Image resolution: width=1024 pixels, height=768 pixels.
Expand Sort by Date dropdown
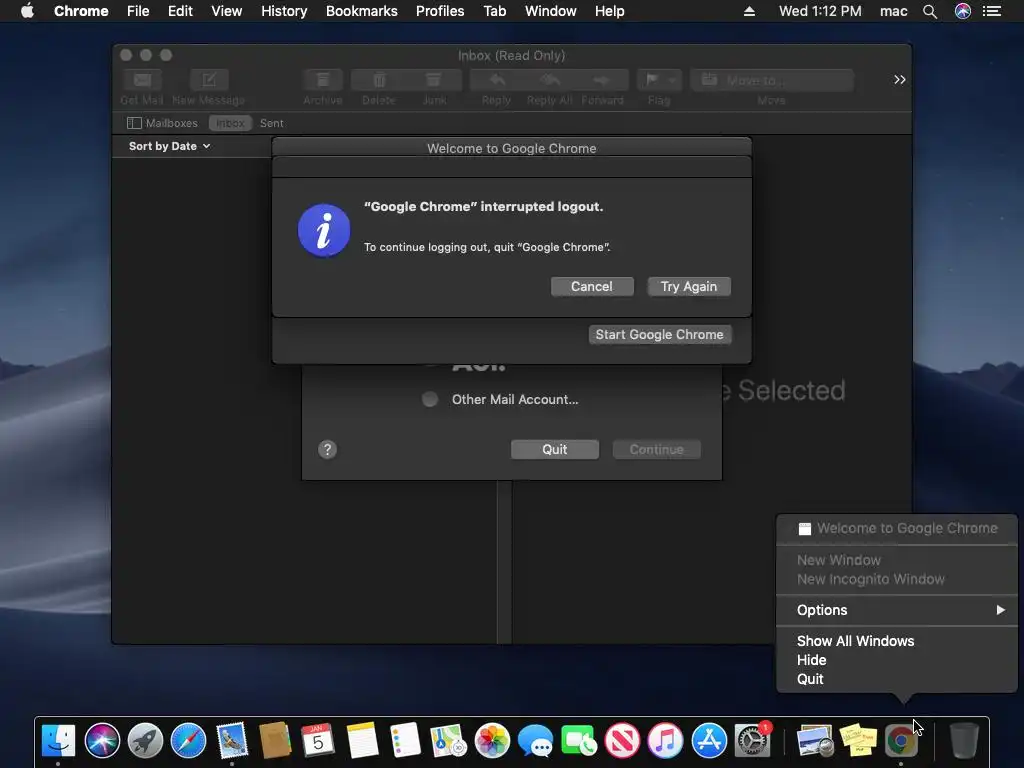click(x=169, y=146)
